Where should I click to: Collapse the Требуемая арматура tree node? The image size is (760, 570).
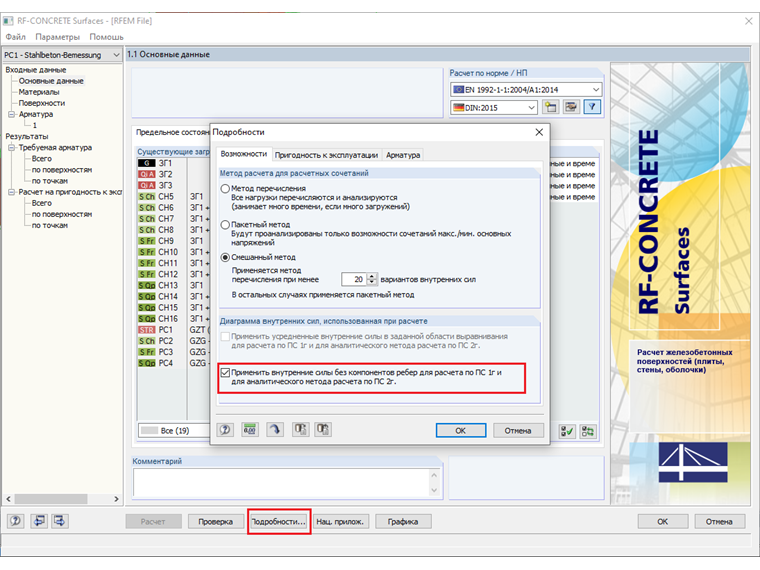11,148
